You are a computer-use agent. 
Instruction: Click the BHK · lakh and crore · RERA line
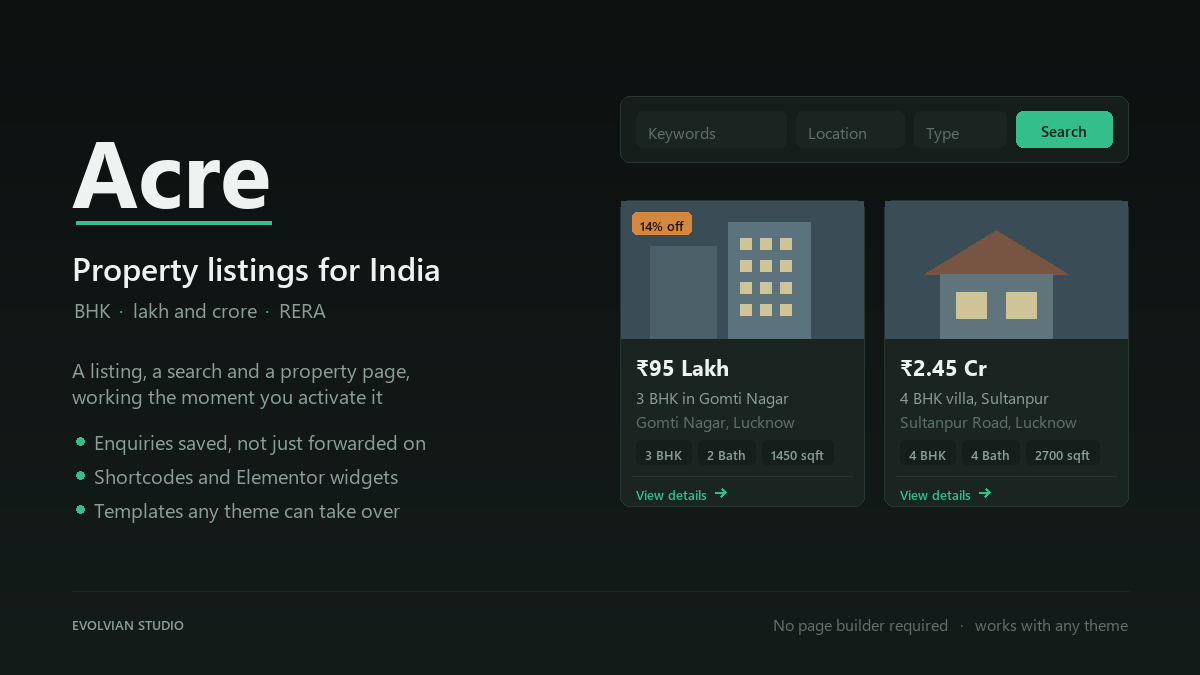click(x=200, y=311)
